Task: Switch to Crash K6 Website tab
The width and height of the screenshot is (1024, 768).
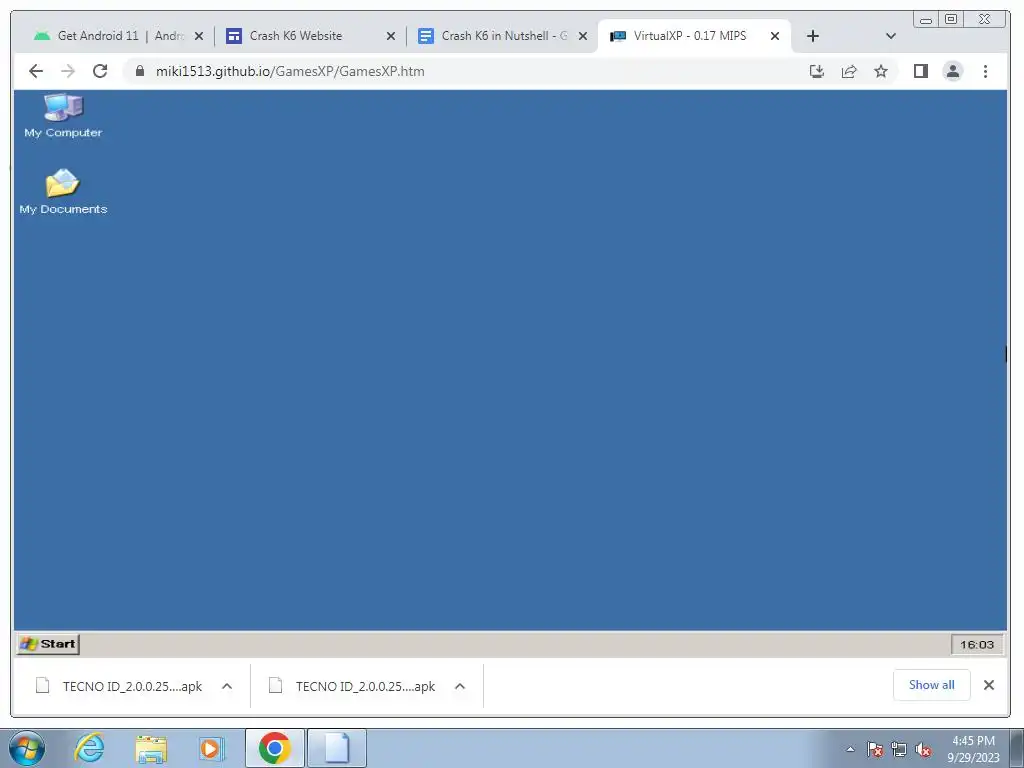Action: click(x=295, y=36)
